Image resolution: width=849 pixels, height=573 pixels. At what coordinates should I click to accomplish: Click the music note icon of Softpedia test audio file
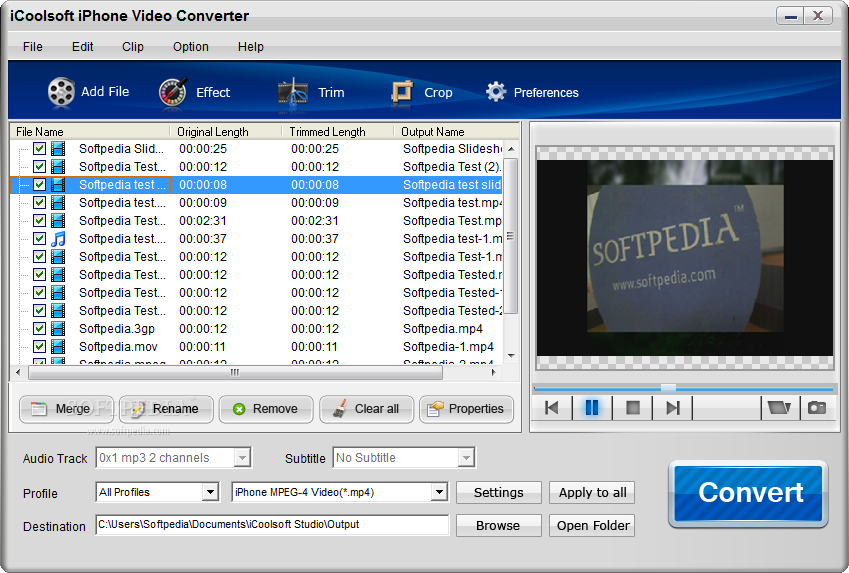click(x=58, y=239)
